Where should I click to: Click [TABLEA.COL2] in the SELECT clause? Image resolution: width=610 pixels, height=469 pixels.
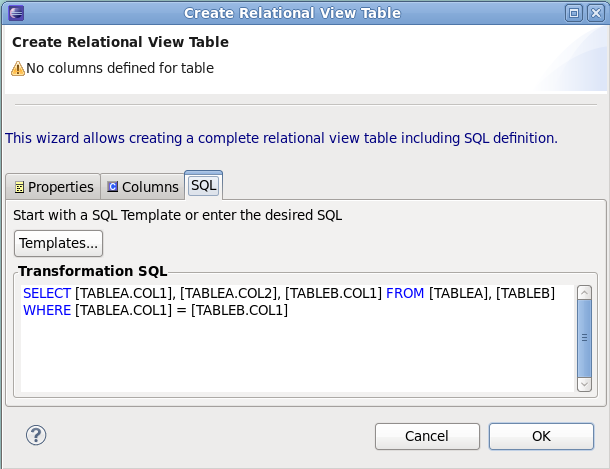(x=230, y=293)
